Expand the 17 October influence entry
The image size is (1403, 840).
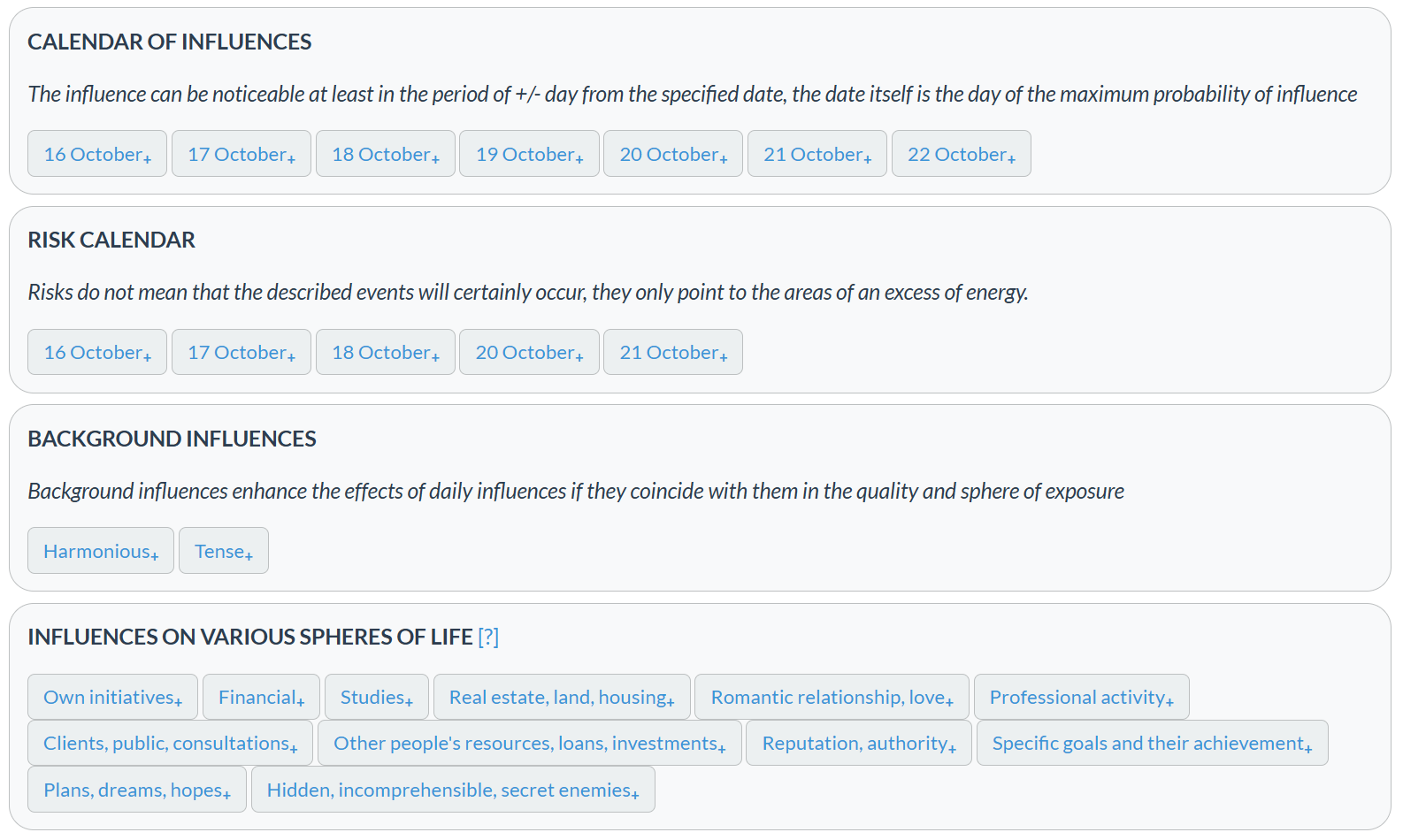241,153
